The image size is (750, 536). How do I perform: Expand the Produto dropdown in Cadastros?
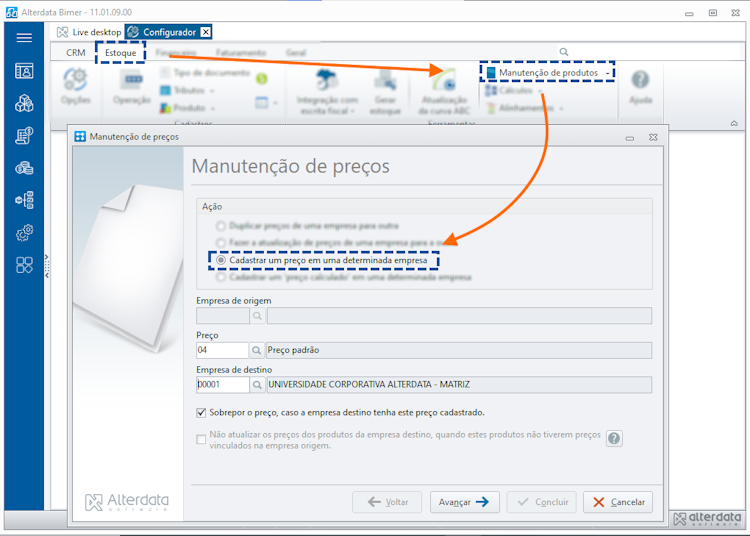click(212, 108)
